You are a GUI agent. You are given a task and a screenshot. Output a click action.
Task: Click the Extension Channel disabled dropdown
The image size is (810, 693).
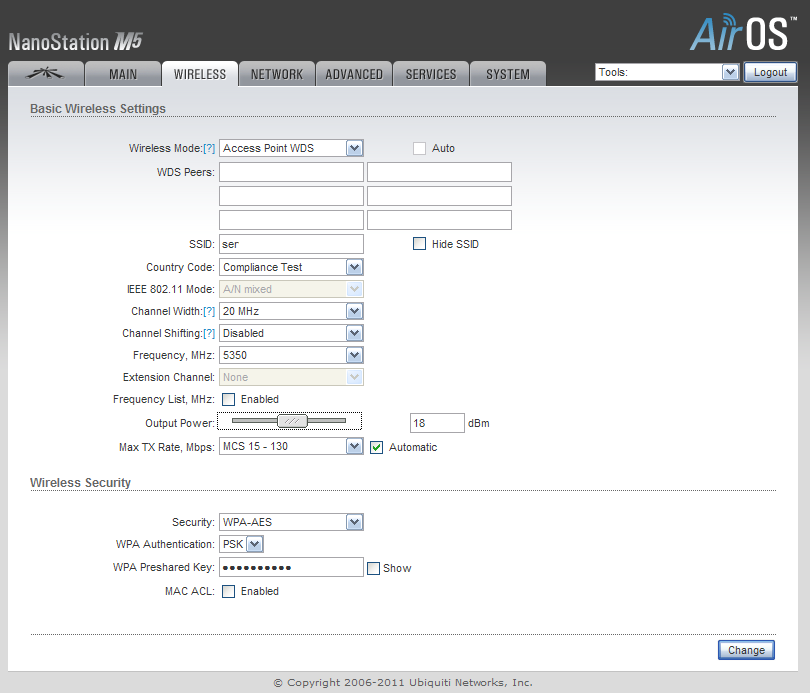coord(291,377)
